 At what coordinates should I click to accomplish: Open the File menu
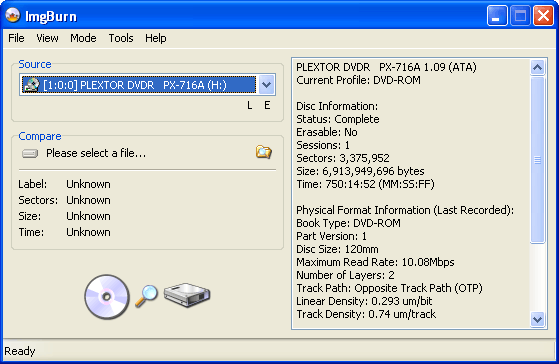click(16, 38)
